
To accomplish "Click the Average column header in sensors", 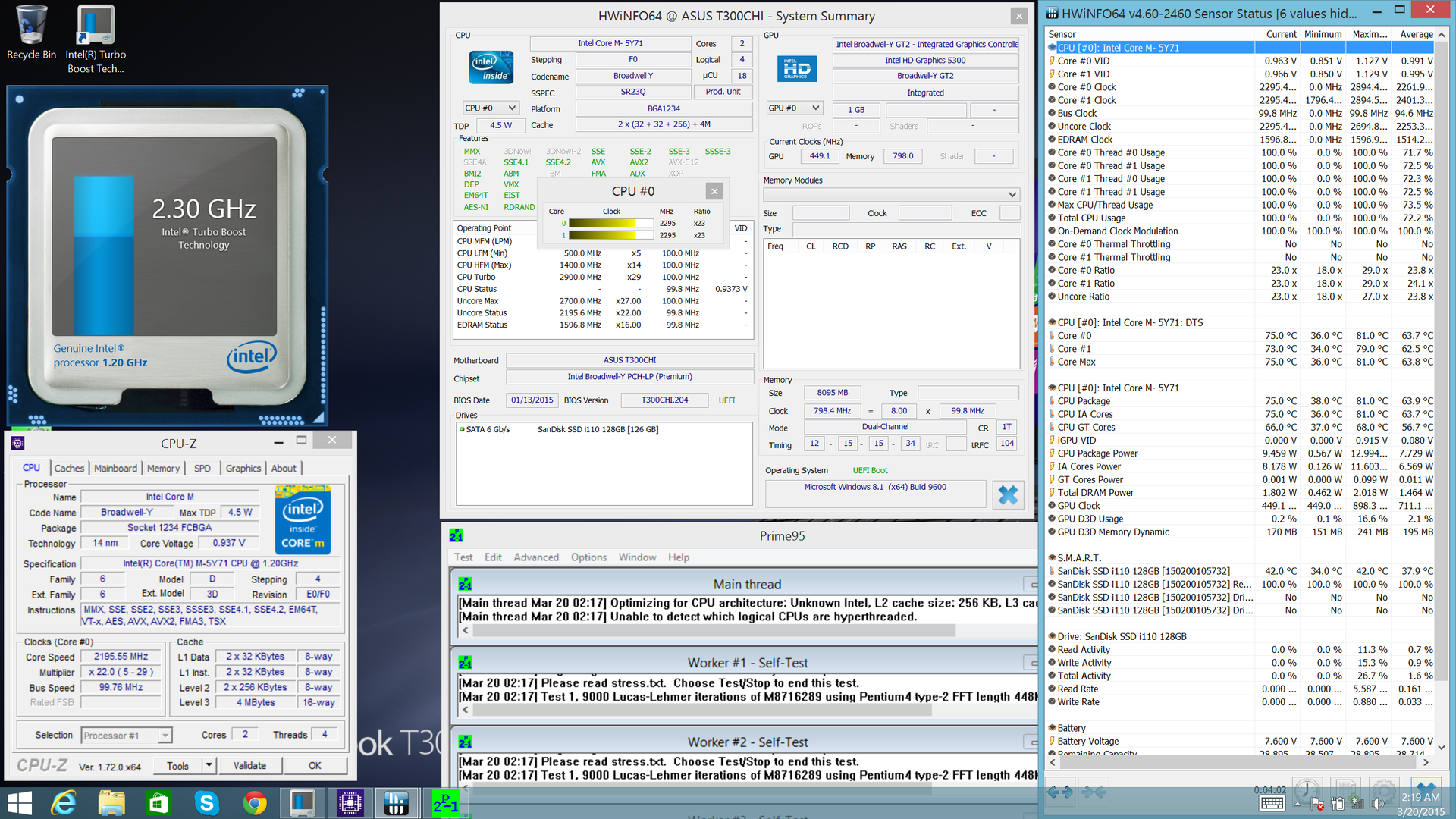I will click(x=1416, y=34).
